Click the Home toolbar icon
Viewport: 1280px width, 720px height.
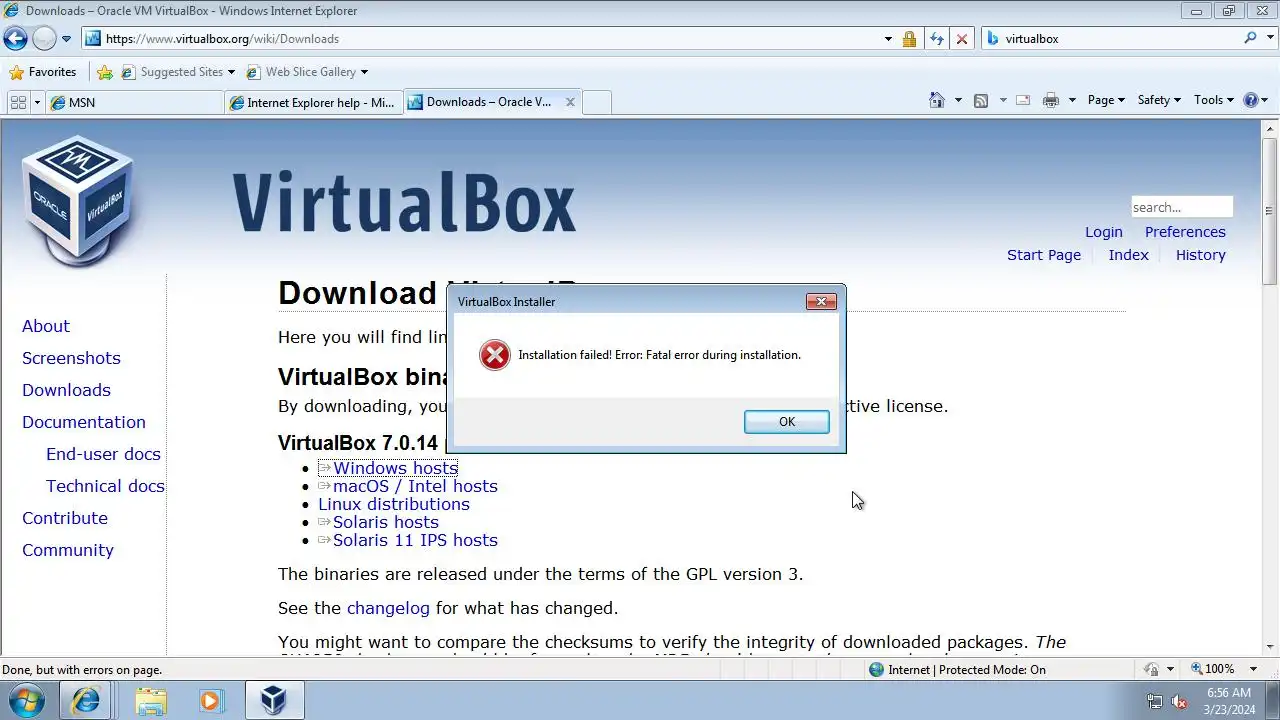coord(937,100)
